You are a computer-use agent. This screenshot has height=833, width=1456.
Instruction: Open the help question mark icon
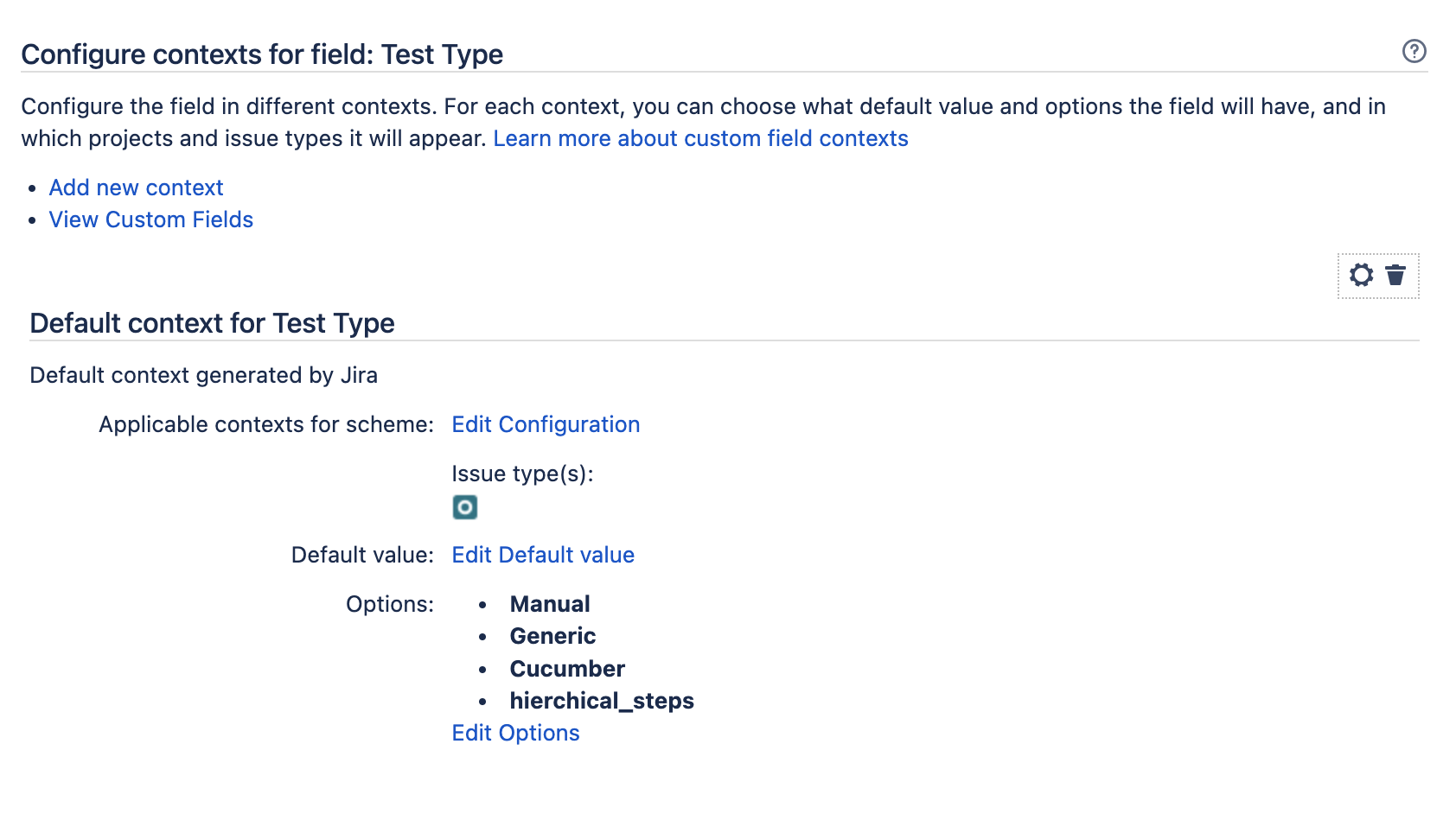pos(1414,51)
